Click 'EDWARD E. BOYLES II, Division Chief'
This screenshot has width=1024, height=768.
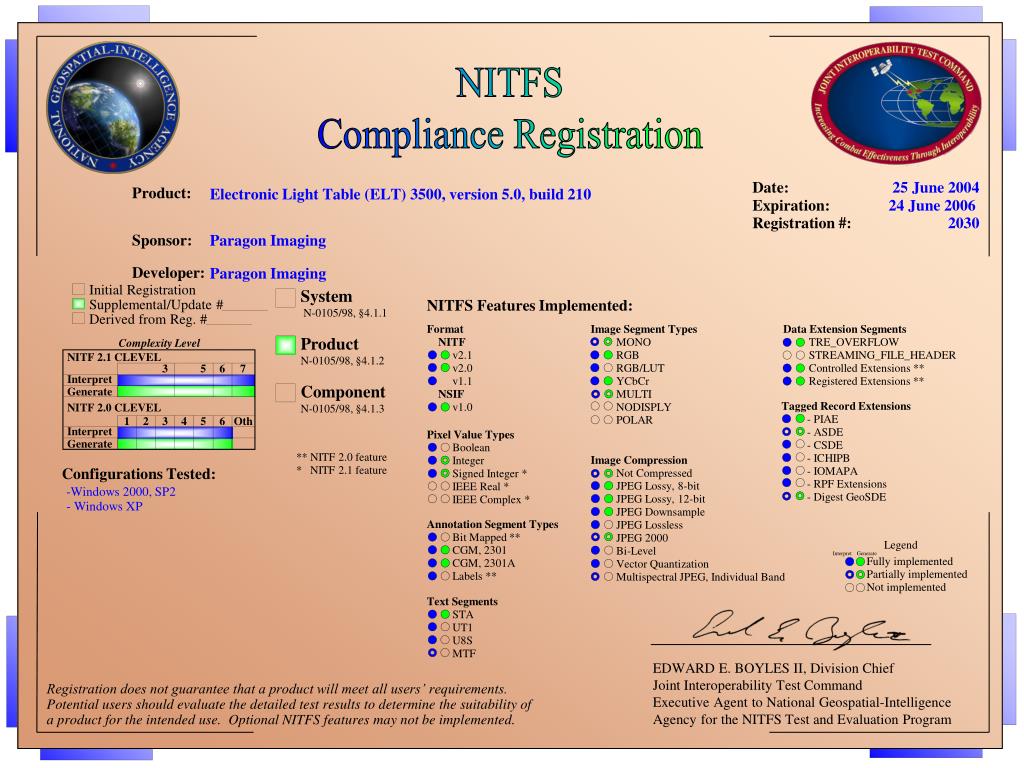[773, 668]
